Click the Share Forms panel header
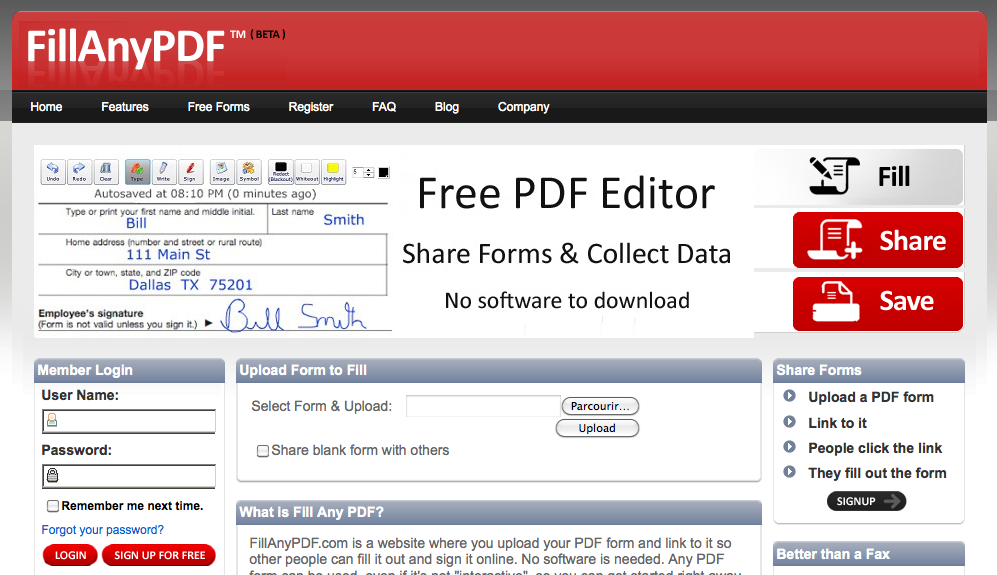The height and width of the screenshot is (575, 997). 869,370
